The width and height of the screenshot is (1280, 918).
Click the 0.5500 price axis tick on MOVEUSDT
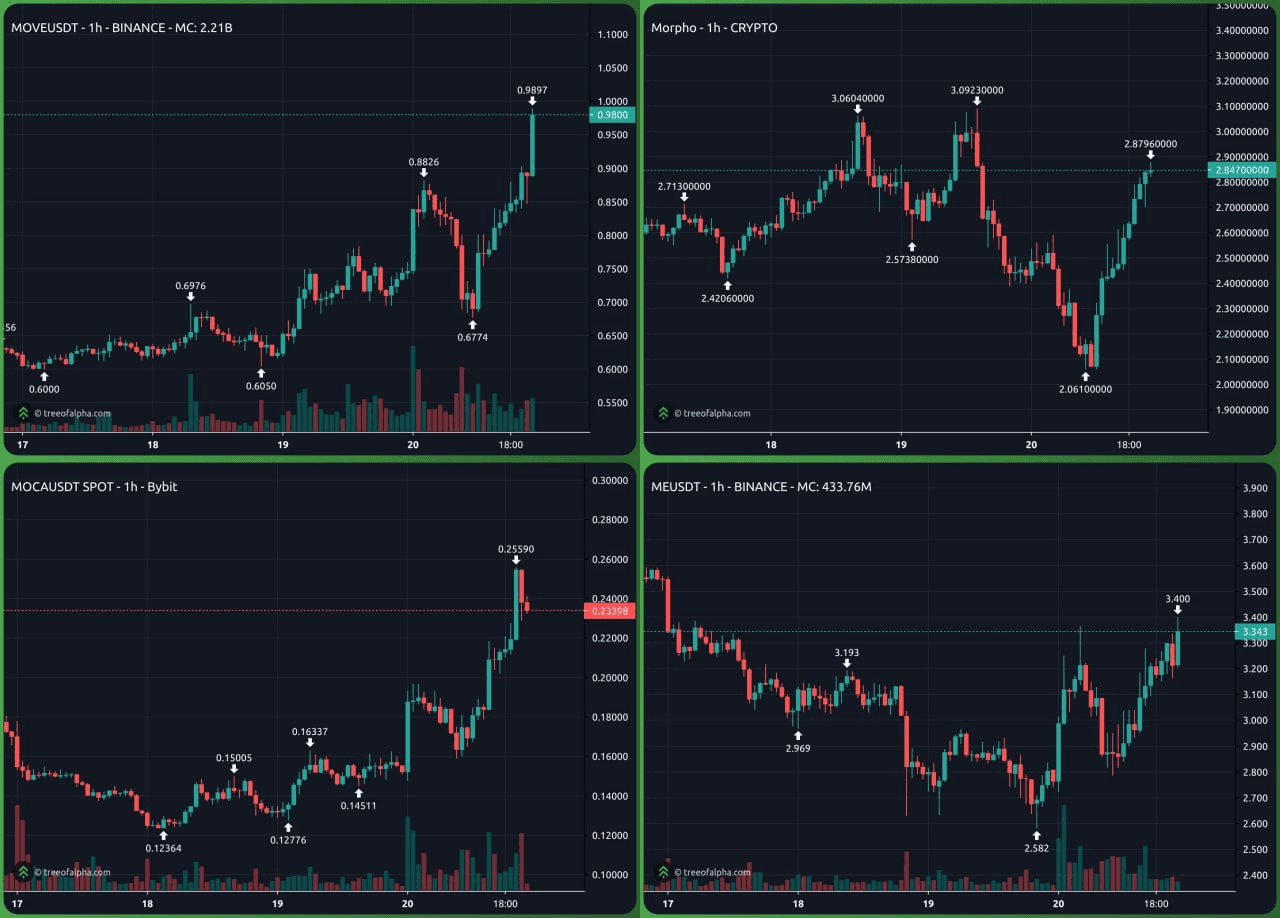tap(612, 403)
